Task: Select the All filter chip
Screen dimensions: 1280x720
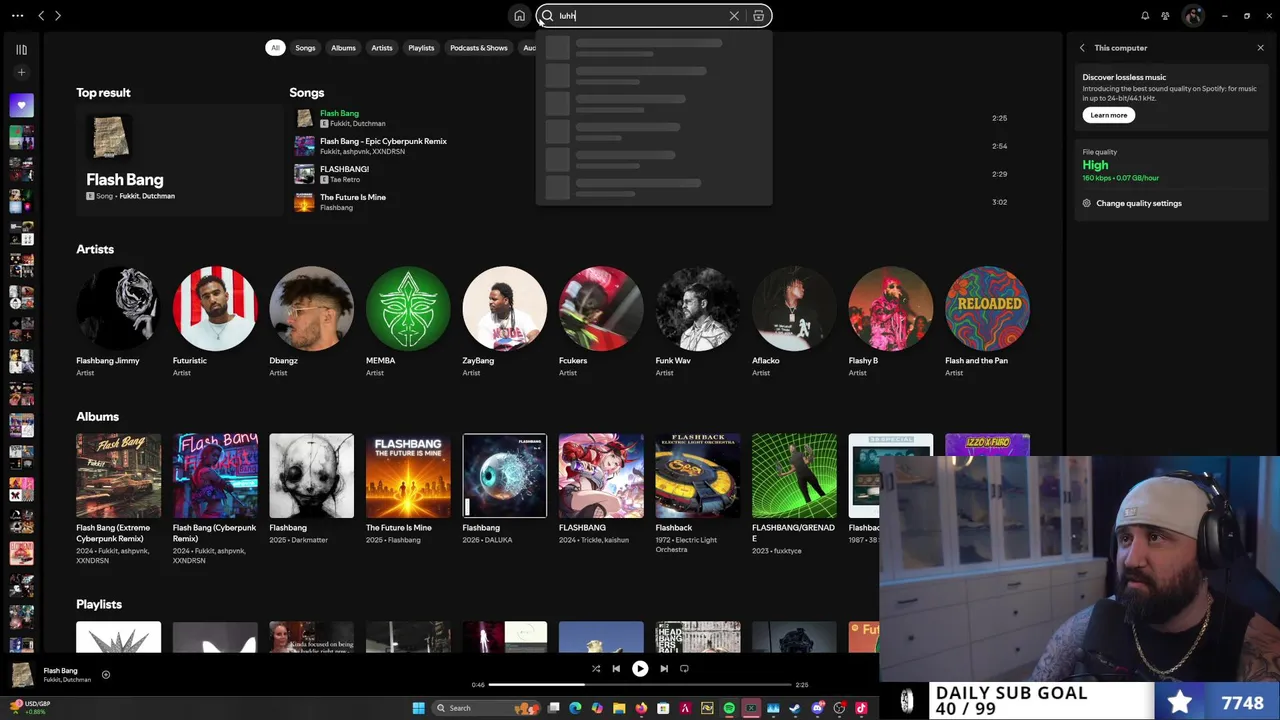Action: [275, 48]
